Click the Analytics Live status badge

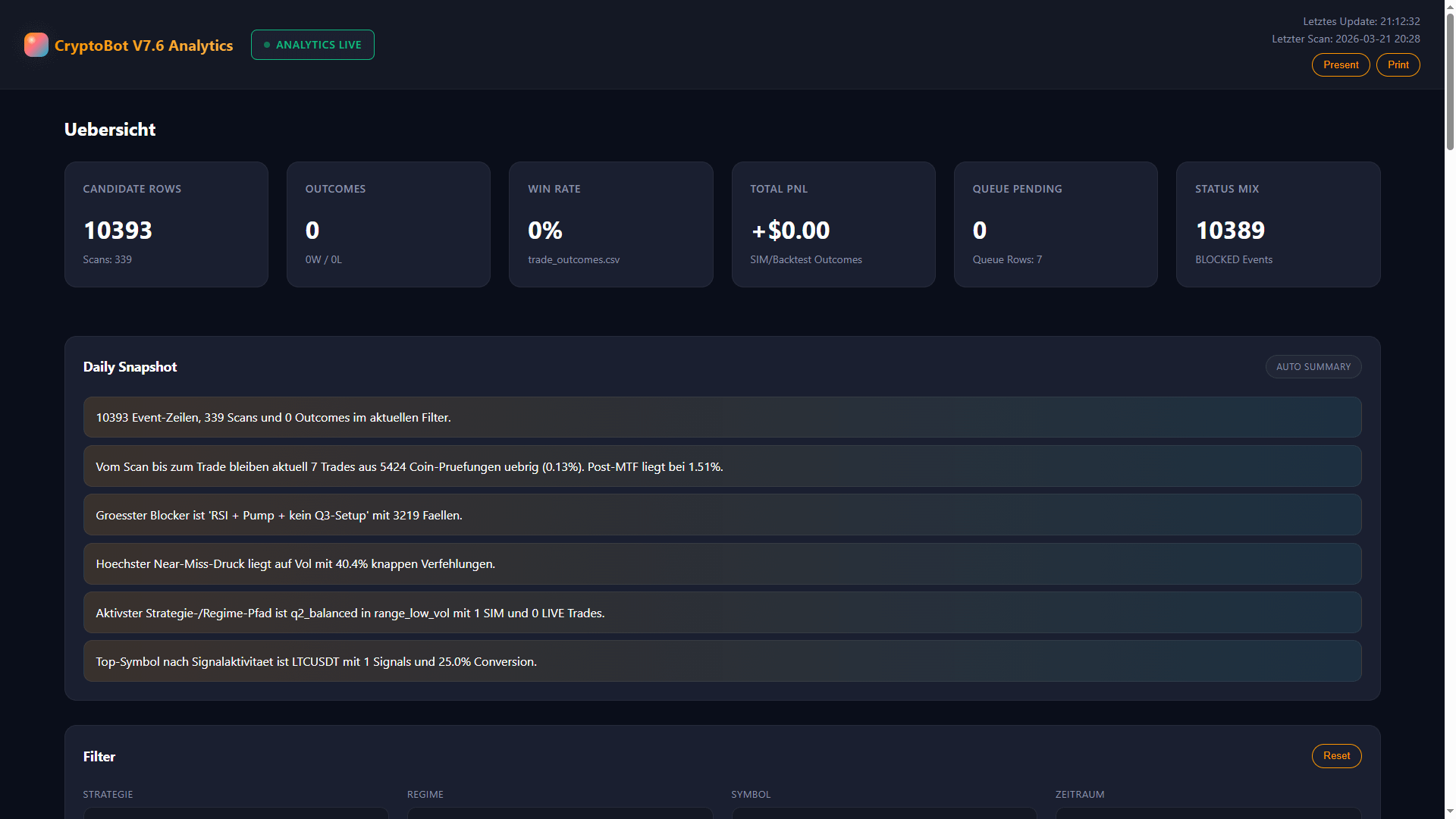[312, 45]
